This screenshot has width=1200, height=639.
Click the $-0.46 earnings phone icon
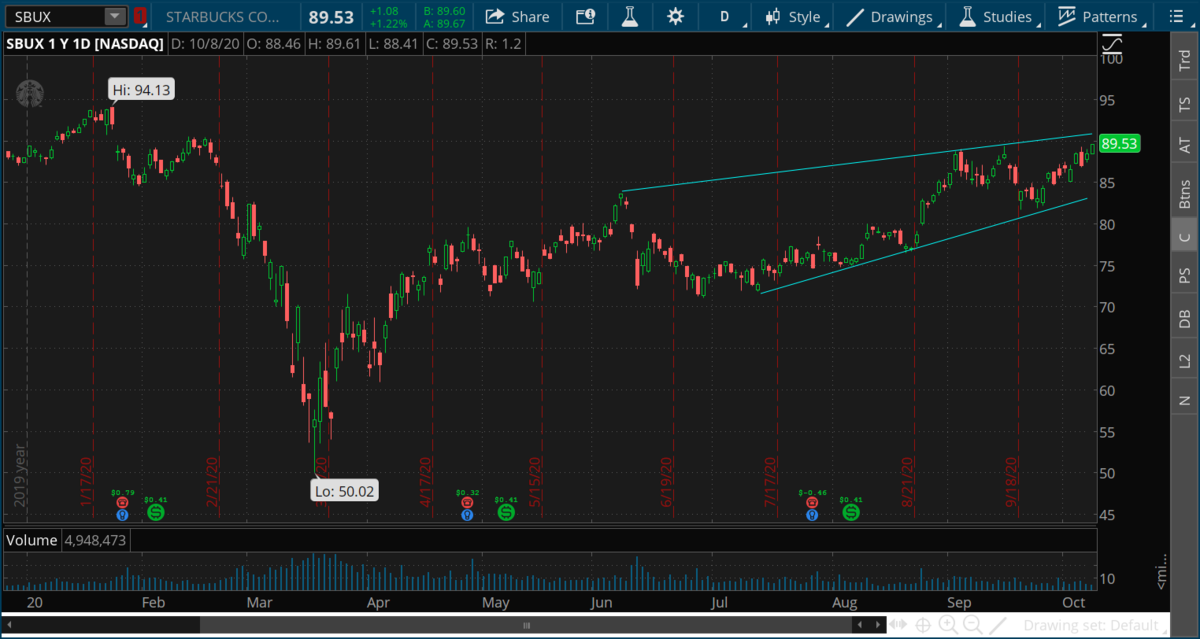pyautogui.click(x=812, y=503)
